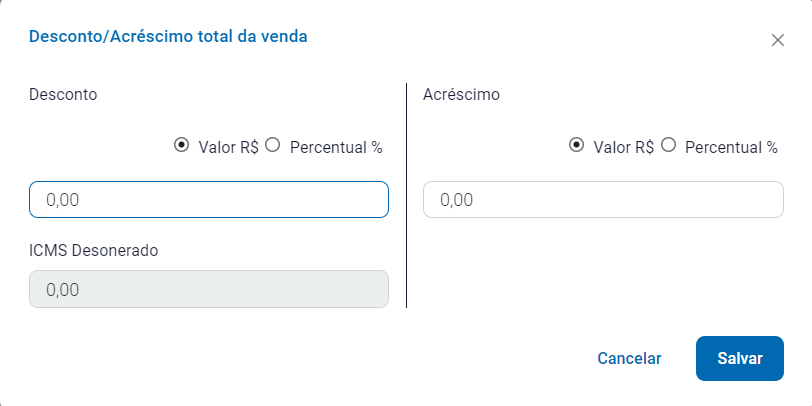Click the disabled ICMS Desonerado field
Viewport: 812px width, 406px height.
click(x=208, y=289)
